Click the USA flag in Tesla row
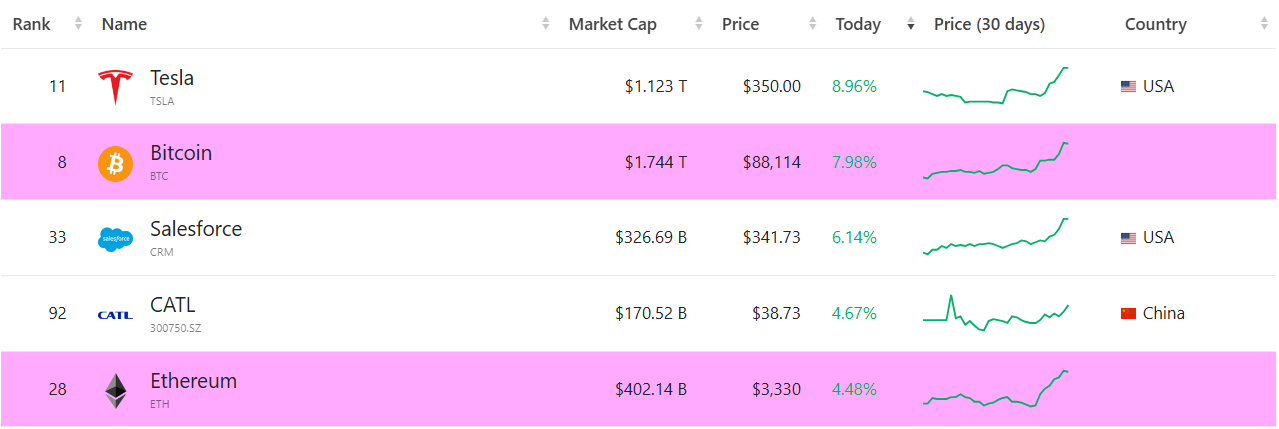Viewport: 1279px width, 429px height. (x=1128, y=87)
